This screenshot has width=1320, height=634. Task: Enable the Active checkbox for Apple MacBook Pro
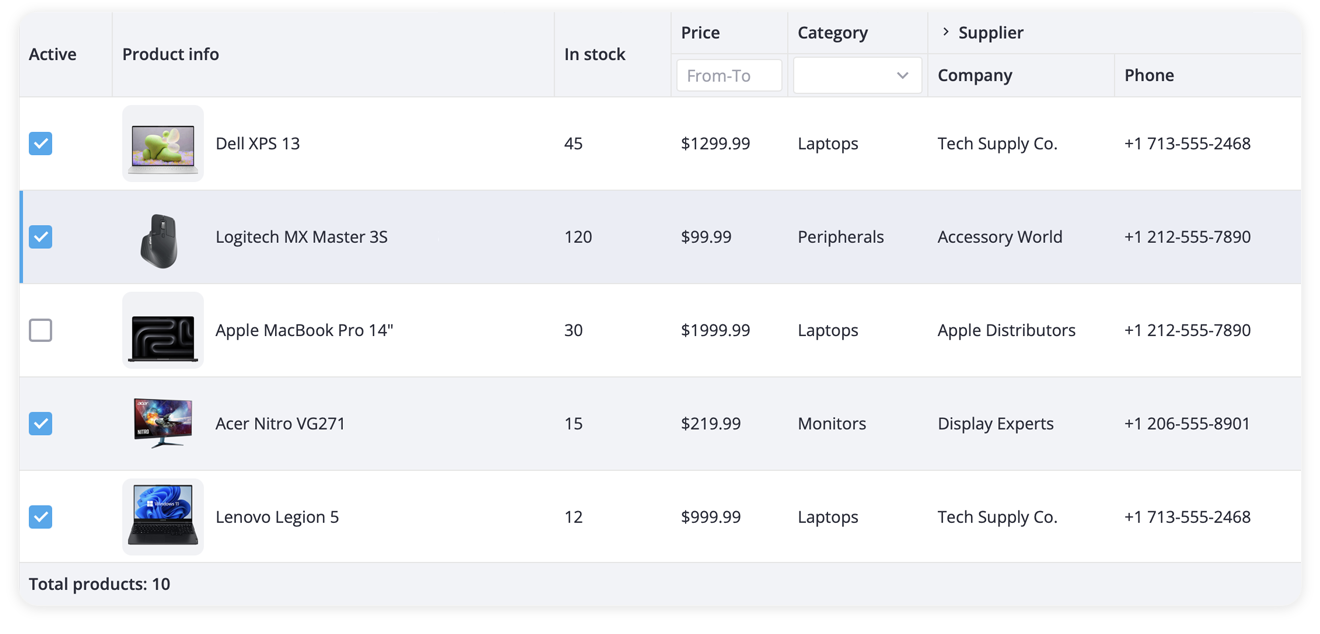40,330
